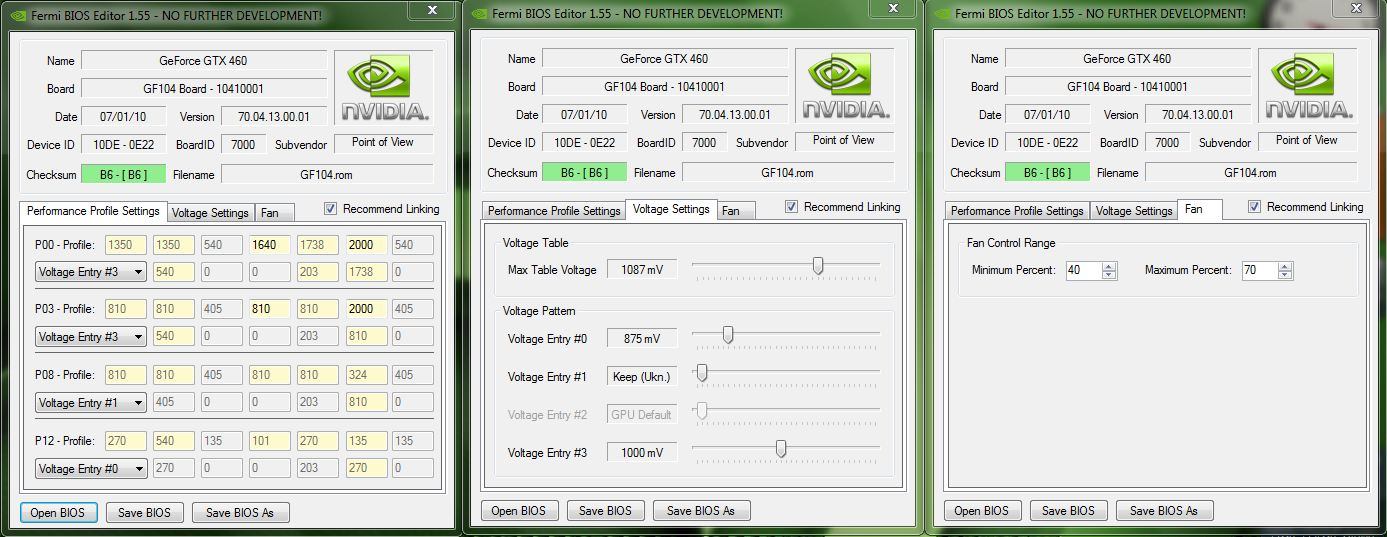Toggle Recommend Linking in the left window
This screenshot has height=537, width=1387.
coord(331,209)
